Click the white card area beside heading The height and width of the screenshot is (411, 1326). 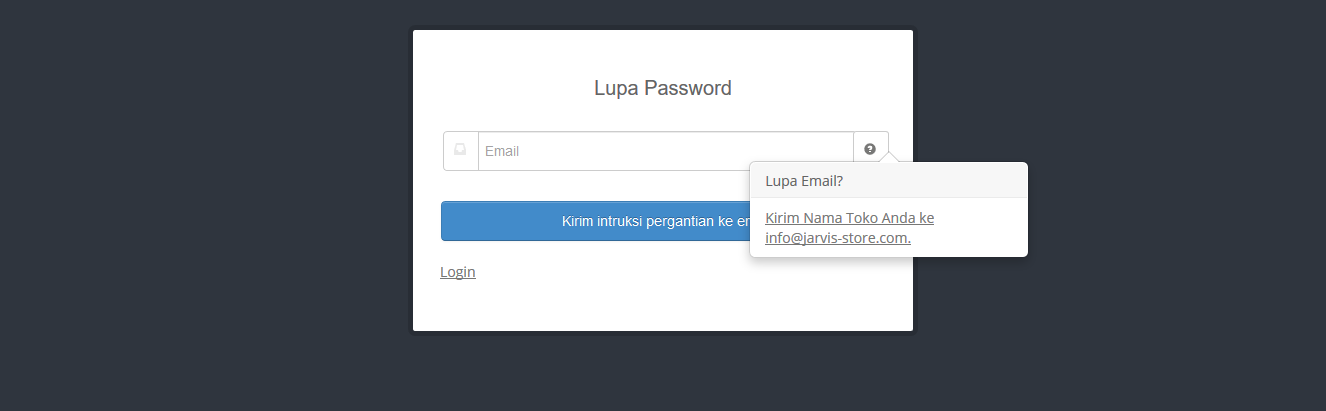820,88
